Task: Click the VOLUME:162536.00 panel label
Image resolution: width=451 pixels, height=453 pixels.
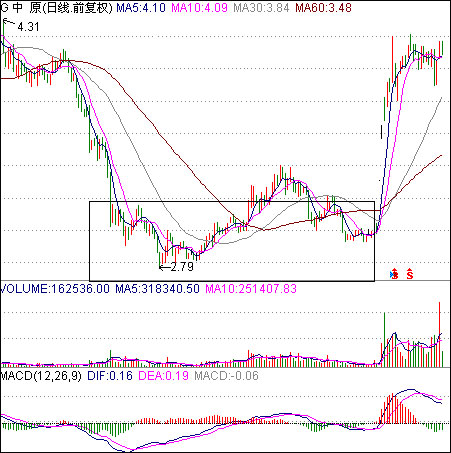Action: pos(55,289)
